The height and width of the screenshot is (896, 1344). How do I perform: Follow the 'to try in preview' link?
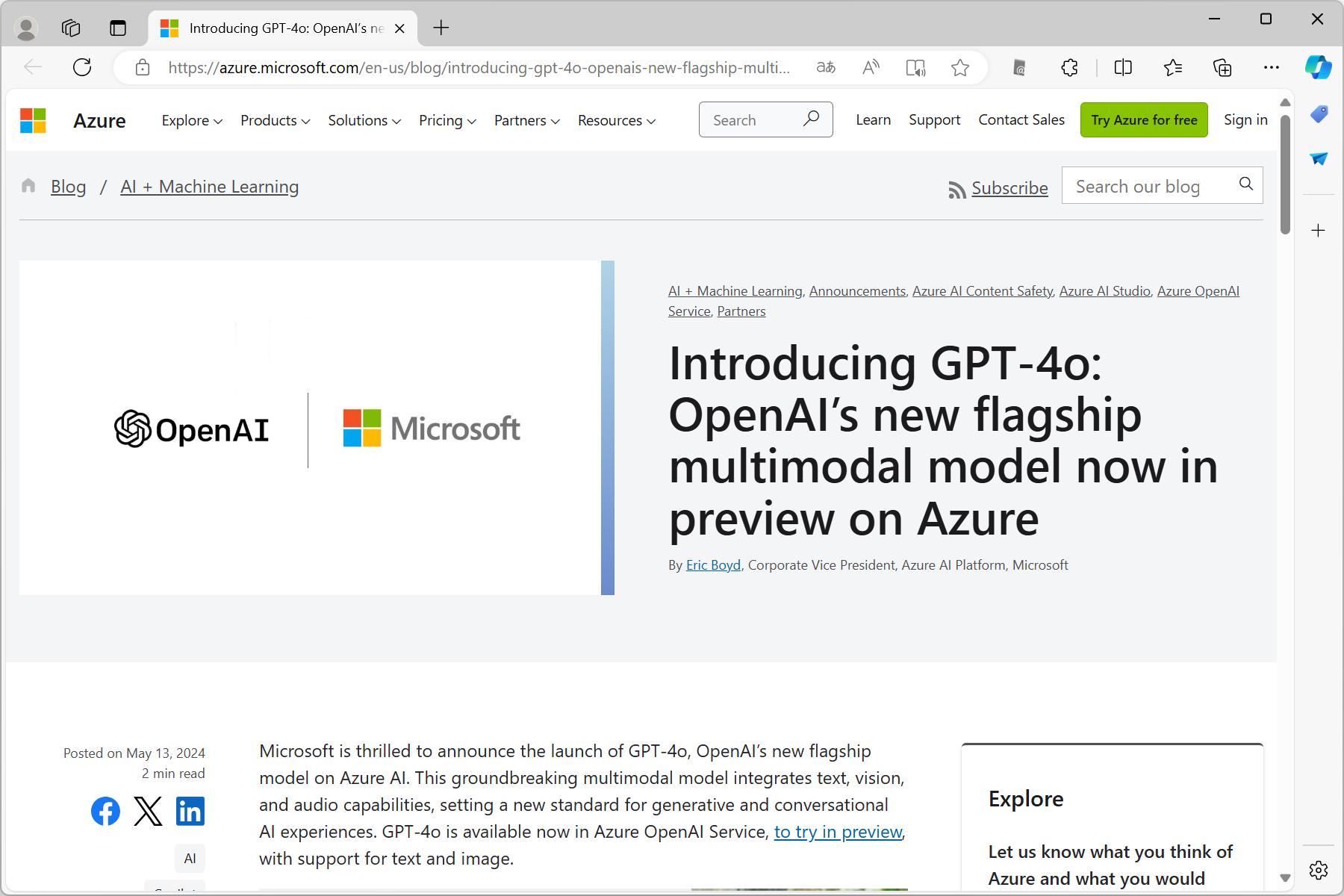pyautogui.click(x=839, y=832)
